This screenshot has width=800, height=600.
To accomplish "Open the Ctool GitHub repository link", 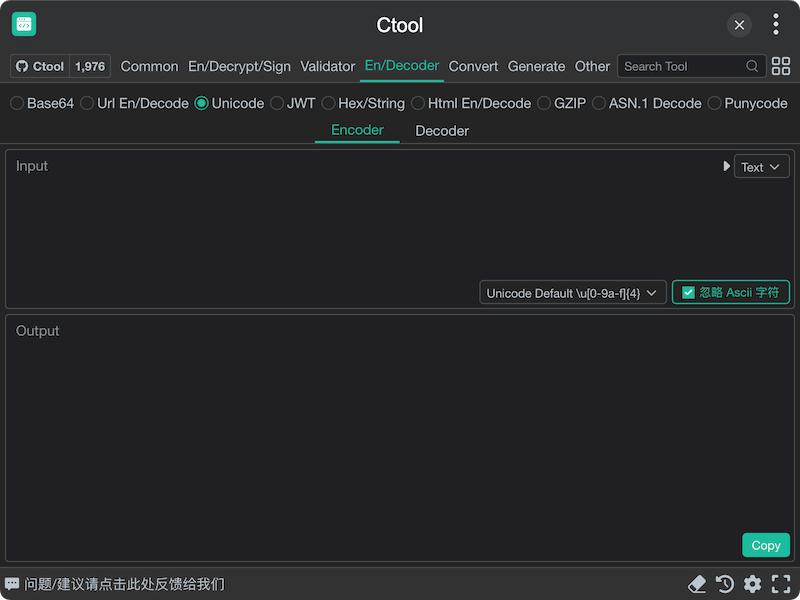I will coord(40,66).
